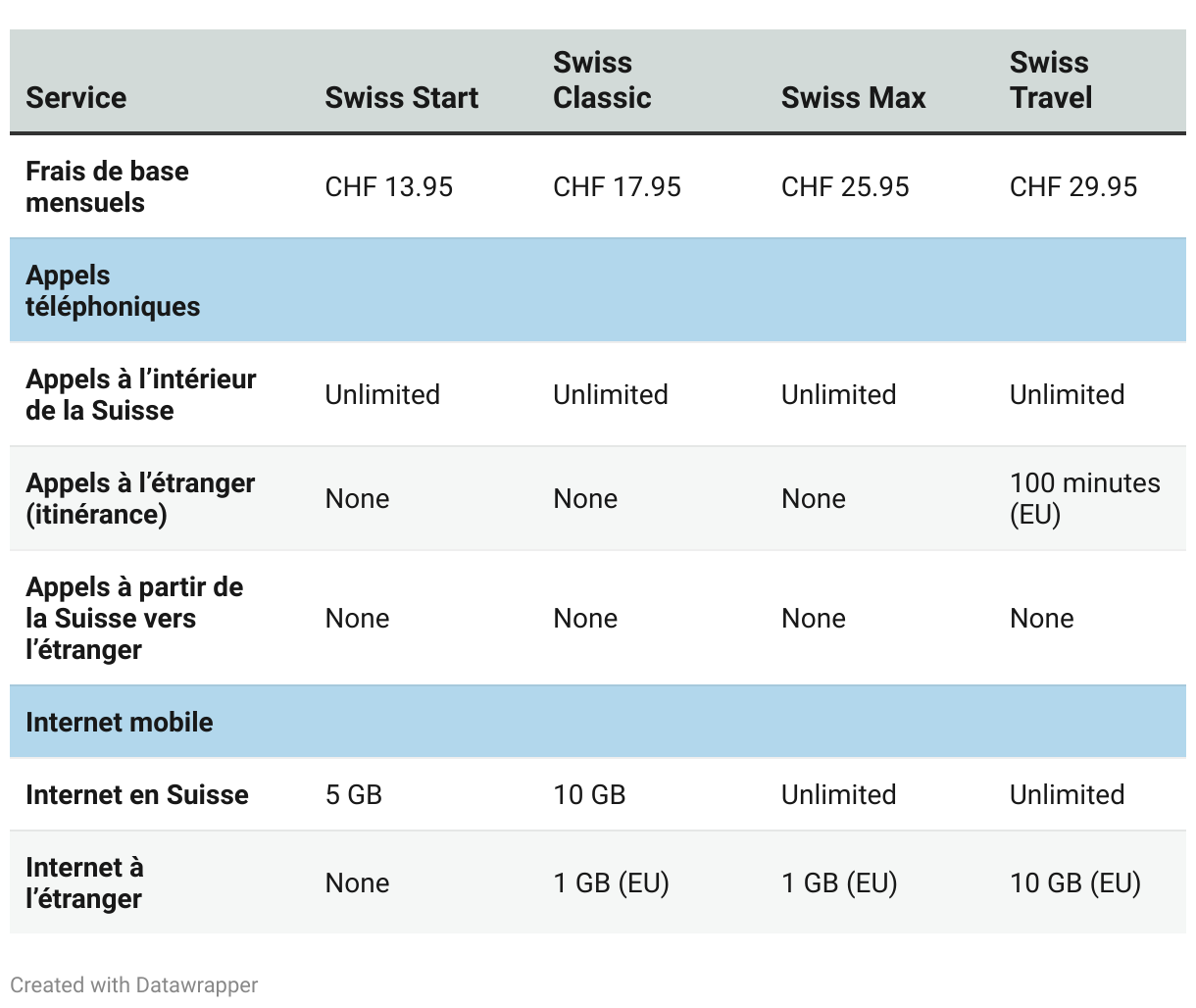The image size is (1196, 1008).
Task: Click the CHF 25.95 price cell
Action: pyautogui.click(x=845, y=186)
